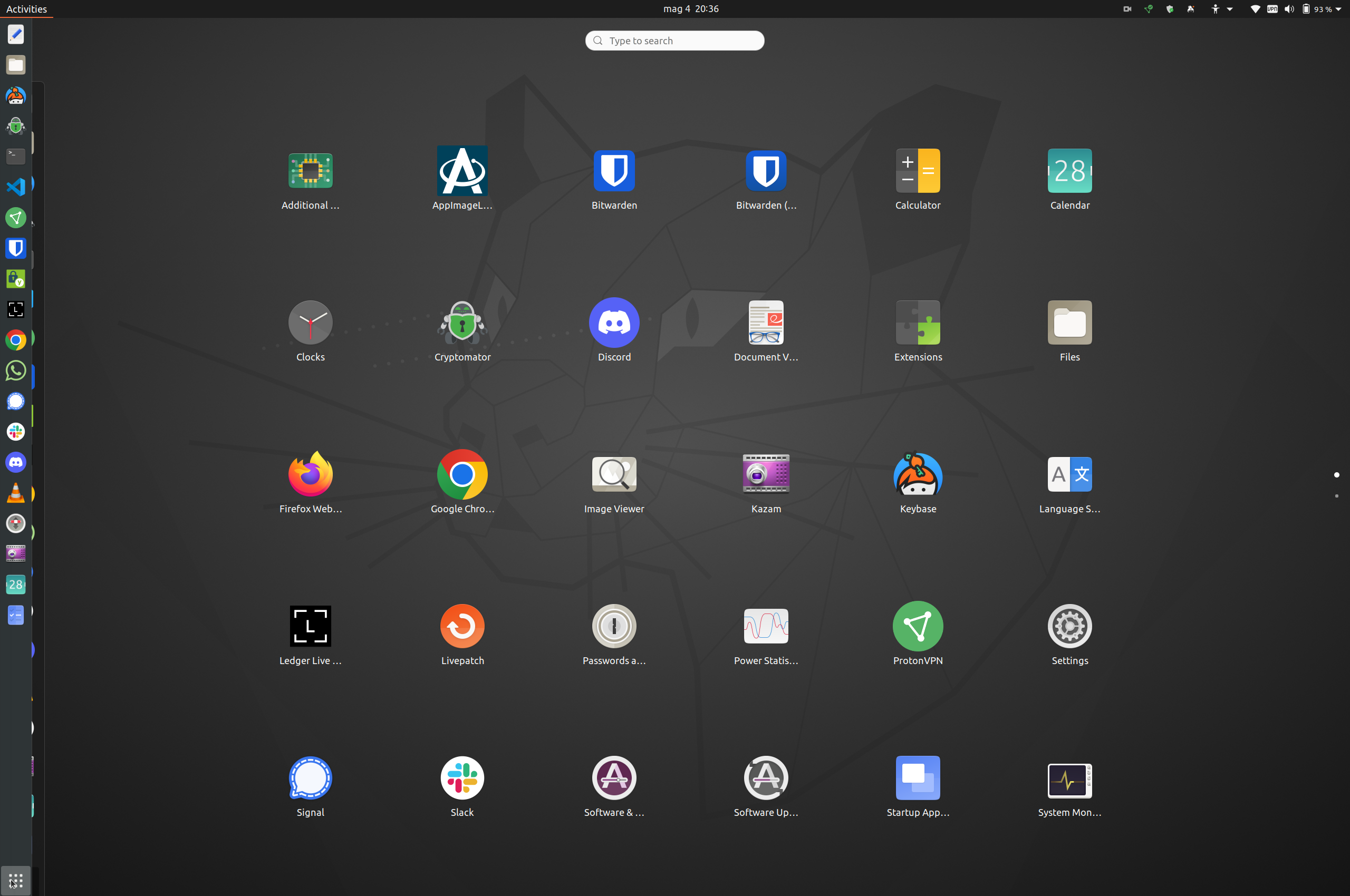Open the Cryptomator app
The image size is (1350, 896).
tap(462, 324)
